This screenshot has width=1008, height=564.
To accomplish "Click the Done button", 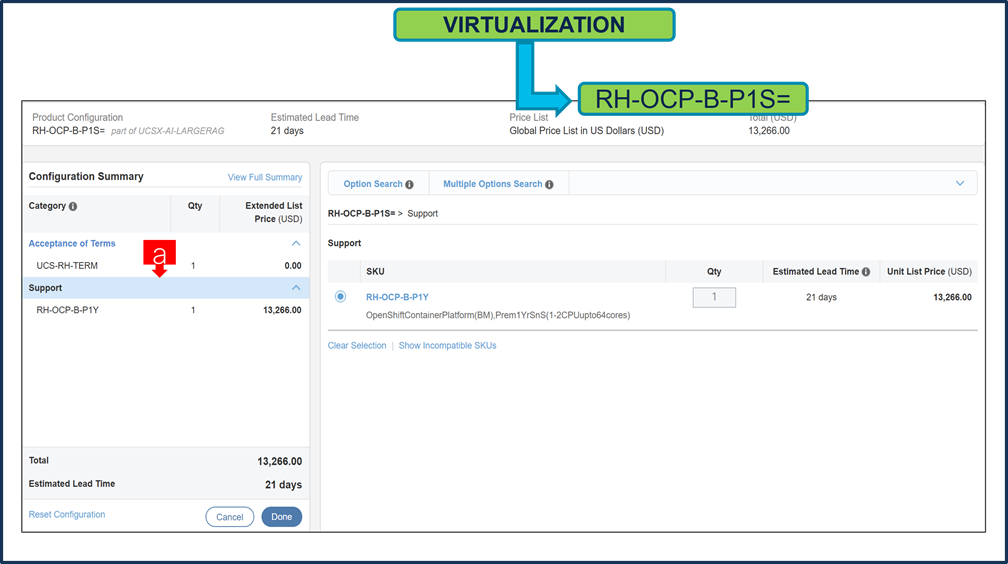I will [282, 516].
